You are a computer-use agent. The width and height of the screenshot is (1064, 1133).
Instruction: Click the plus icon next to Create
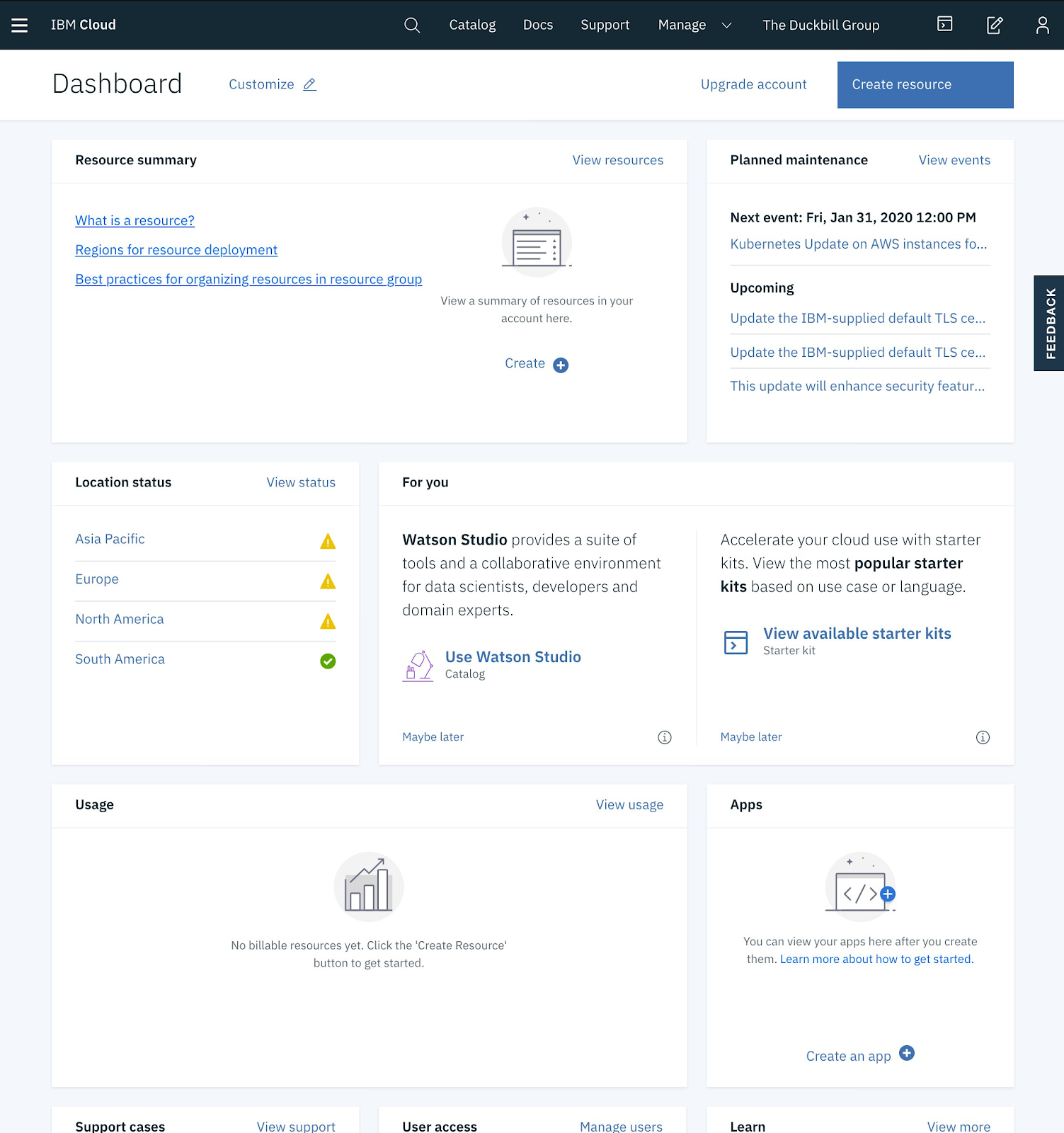(x=561, y=365)
